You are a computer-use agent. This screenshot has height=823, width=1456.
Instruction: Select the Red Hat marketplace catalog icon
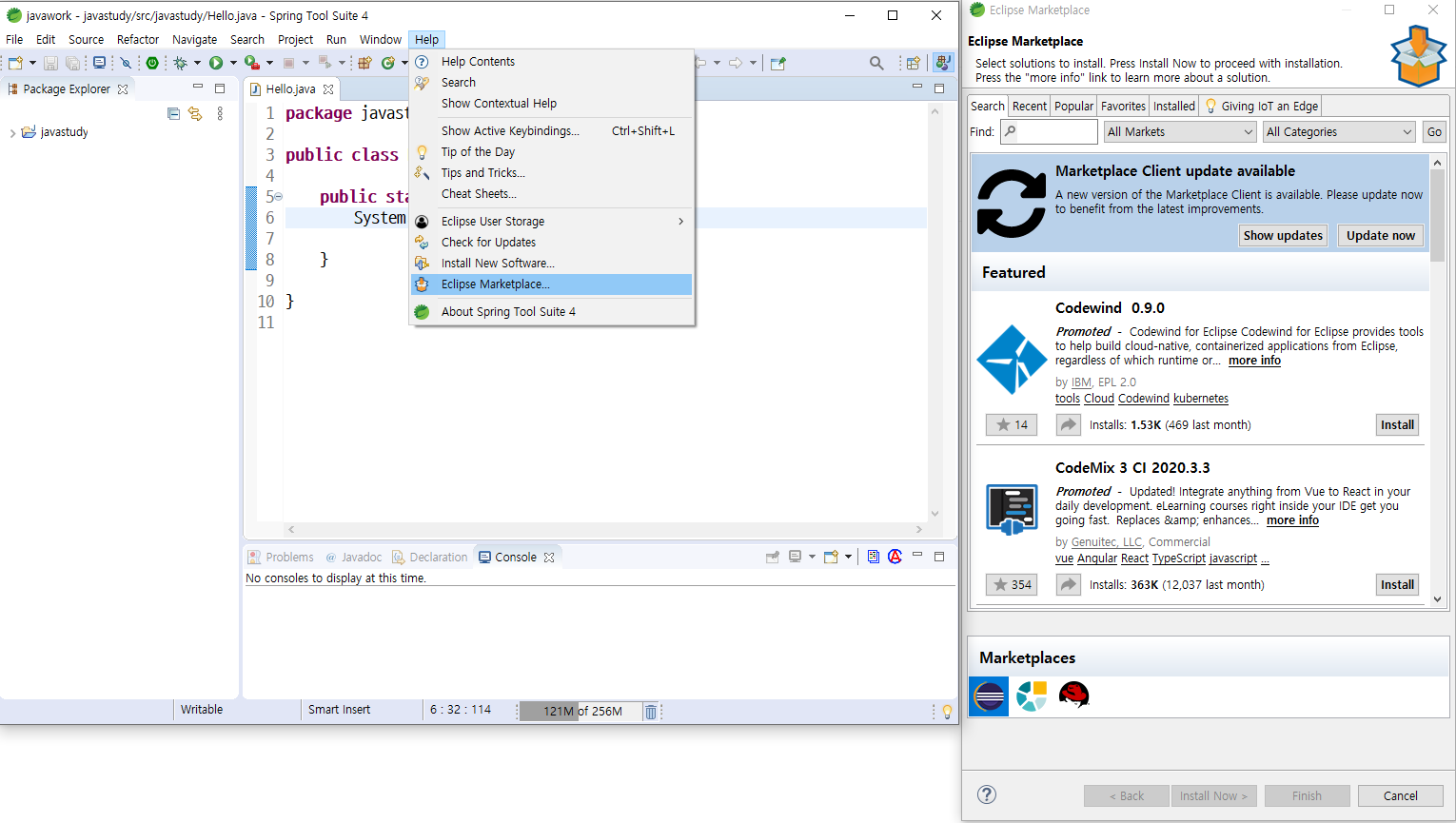pyautogui.click(x=1073, y=696)
